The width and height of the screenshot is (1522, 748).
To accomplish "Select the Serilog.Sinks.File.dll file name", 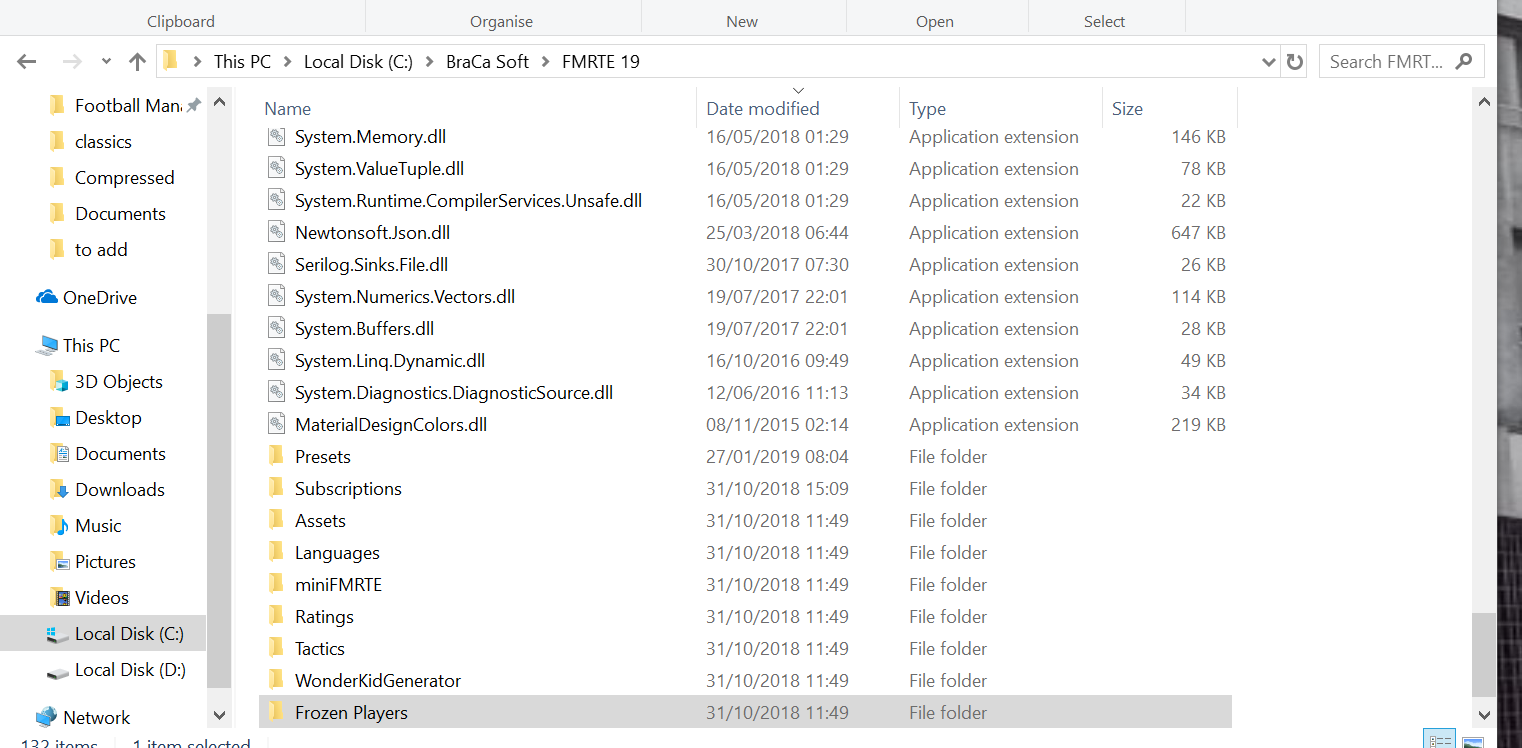I will pyautogui.click(x=371, y=265).
